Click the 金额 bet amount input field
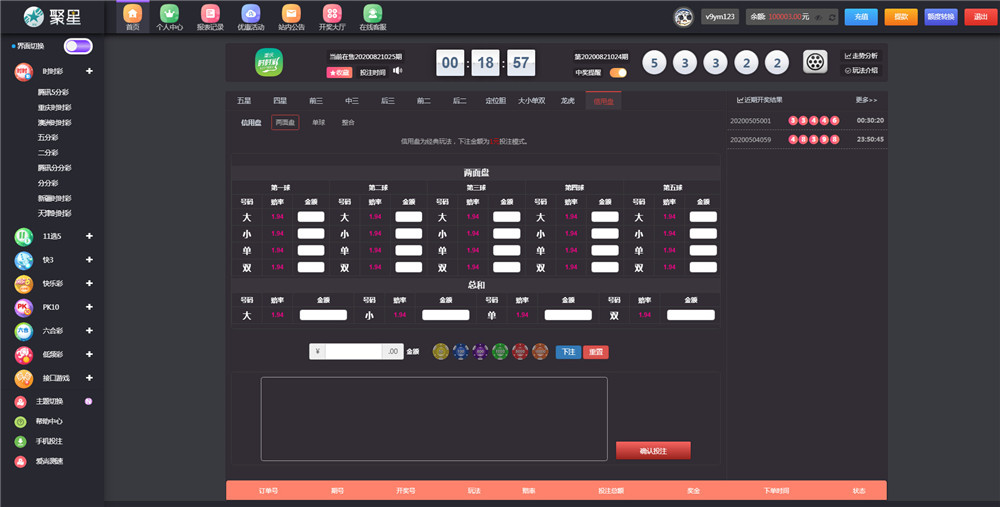This screenshot has width=1000, height=507. coord(354,352)
